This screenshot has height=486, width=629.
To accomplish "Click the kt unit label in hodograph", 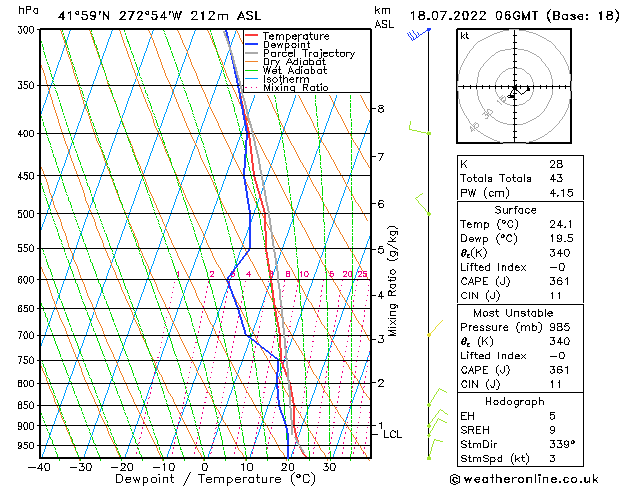I will (x=465, y=36).
